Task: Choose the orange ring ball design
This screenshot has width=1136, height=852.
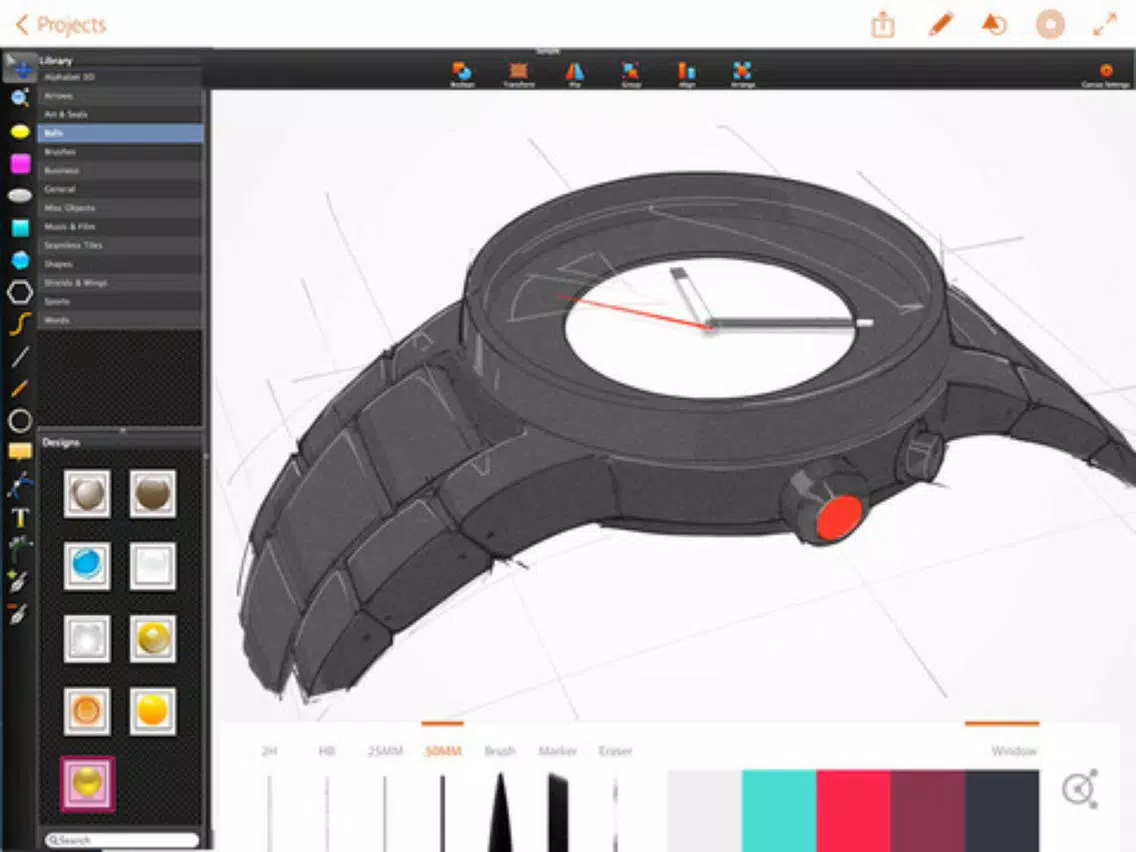Action: 87,711
